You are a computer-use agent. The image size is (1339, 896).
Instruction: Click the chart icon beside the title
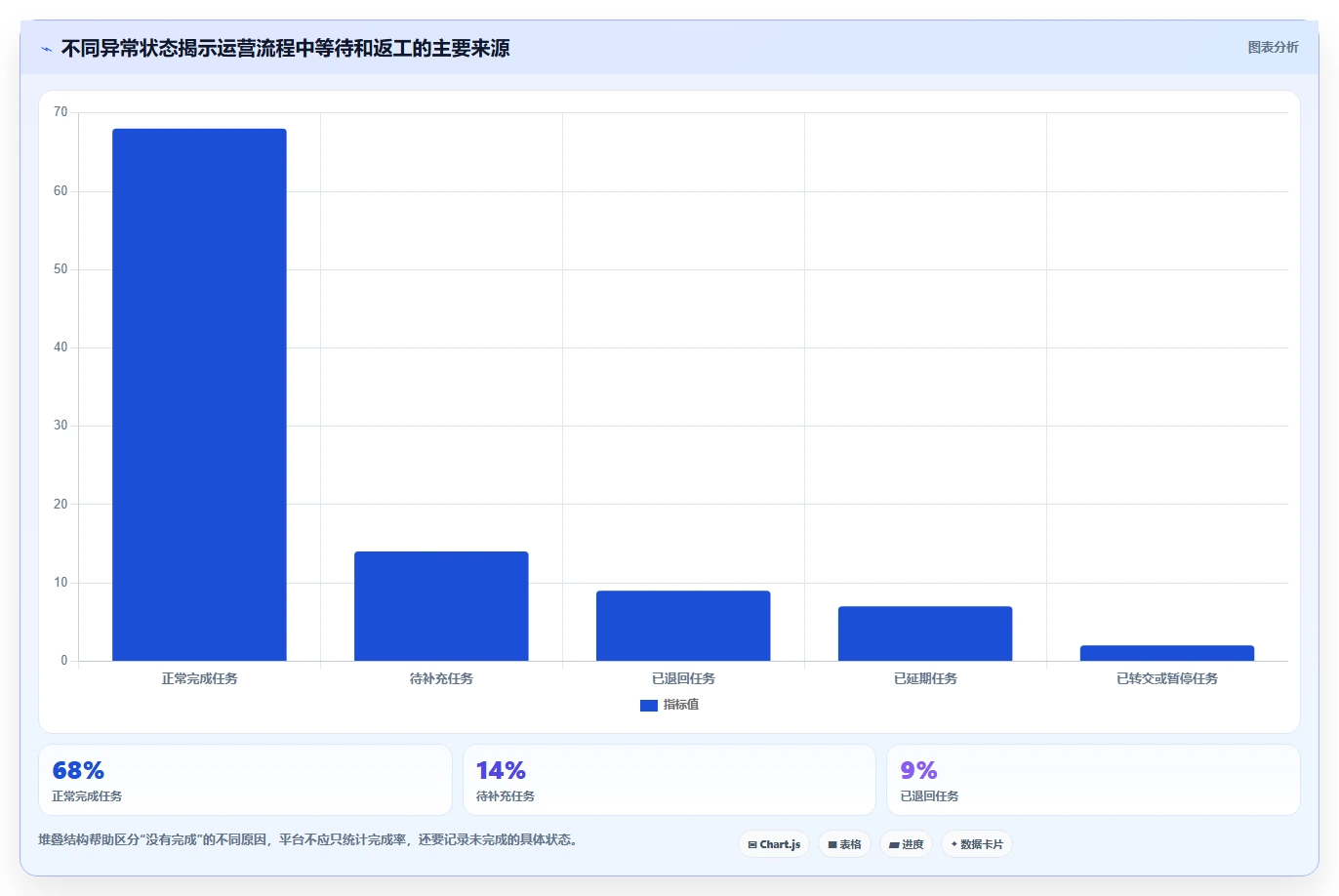(47, 49)
